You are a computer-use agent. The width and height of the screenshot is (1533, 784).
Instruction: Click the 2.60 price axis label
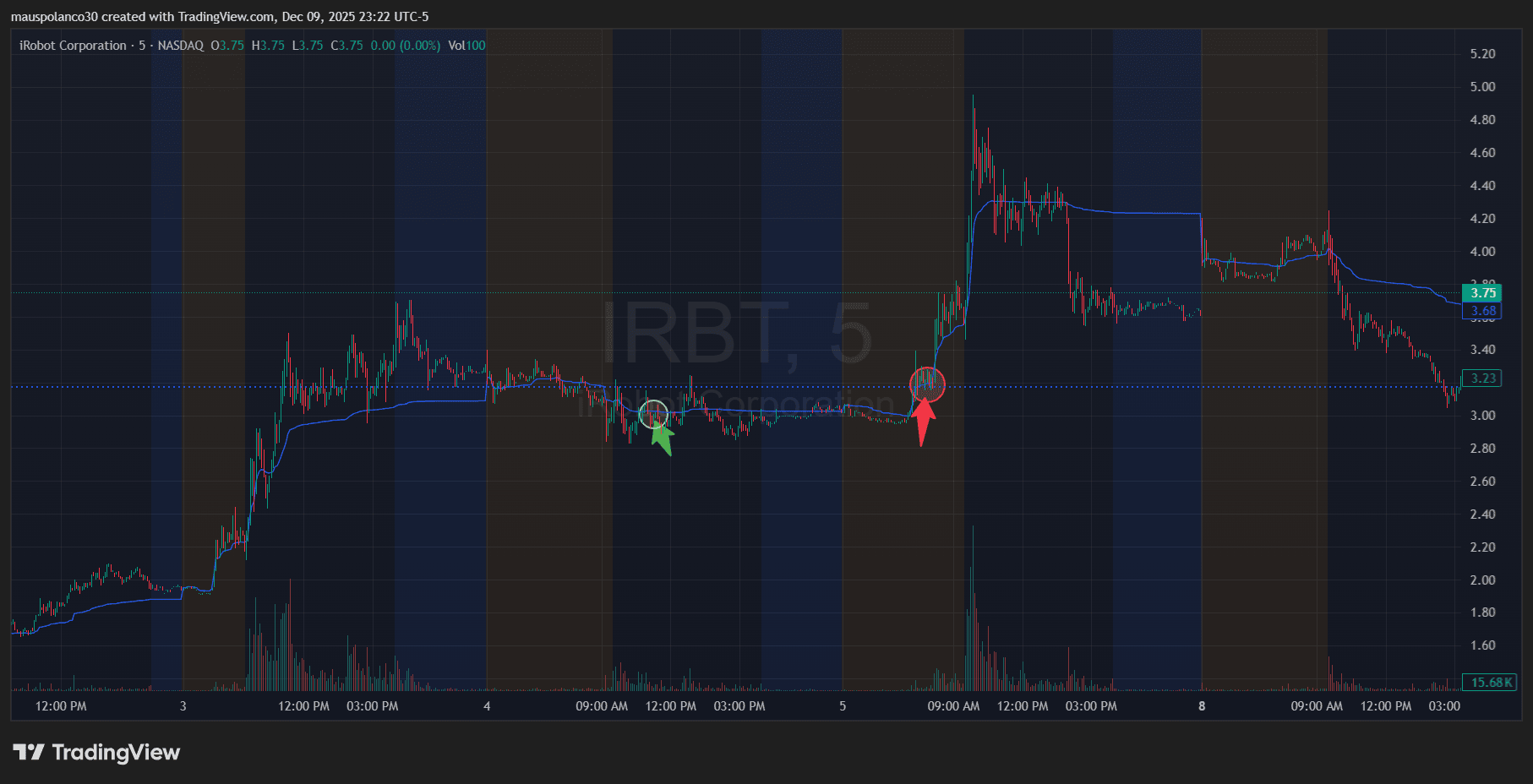pos(1482,482)
